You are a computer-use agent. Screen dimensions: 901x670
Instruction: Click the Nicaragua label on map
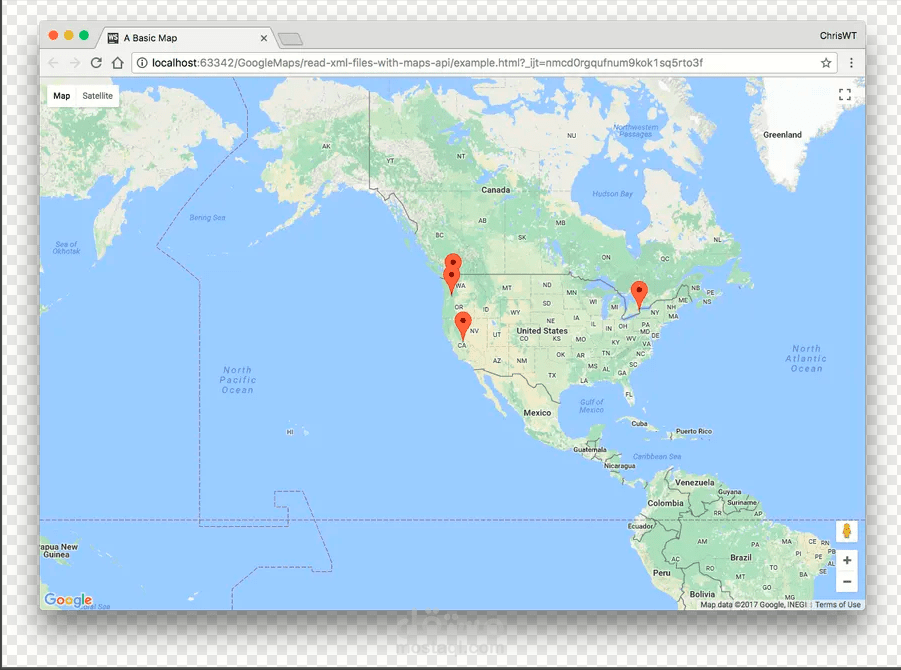click(x=619, y=465)
